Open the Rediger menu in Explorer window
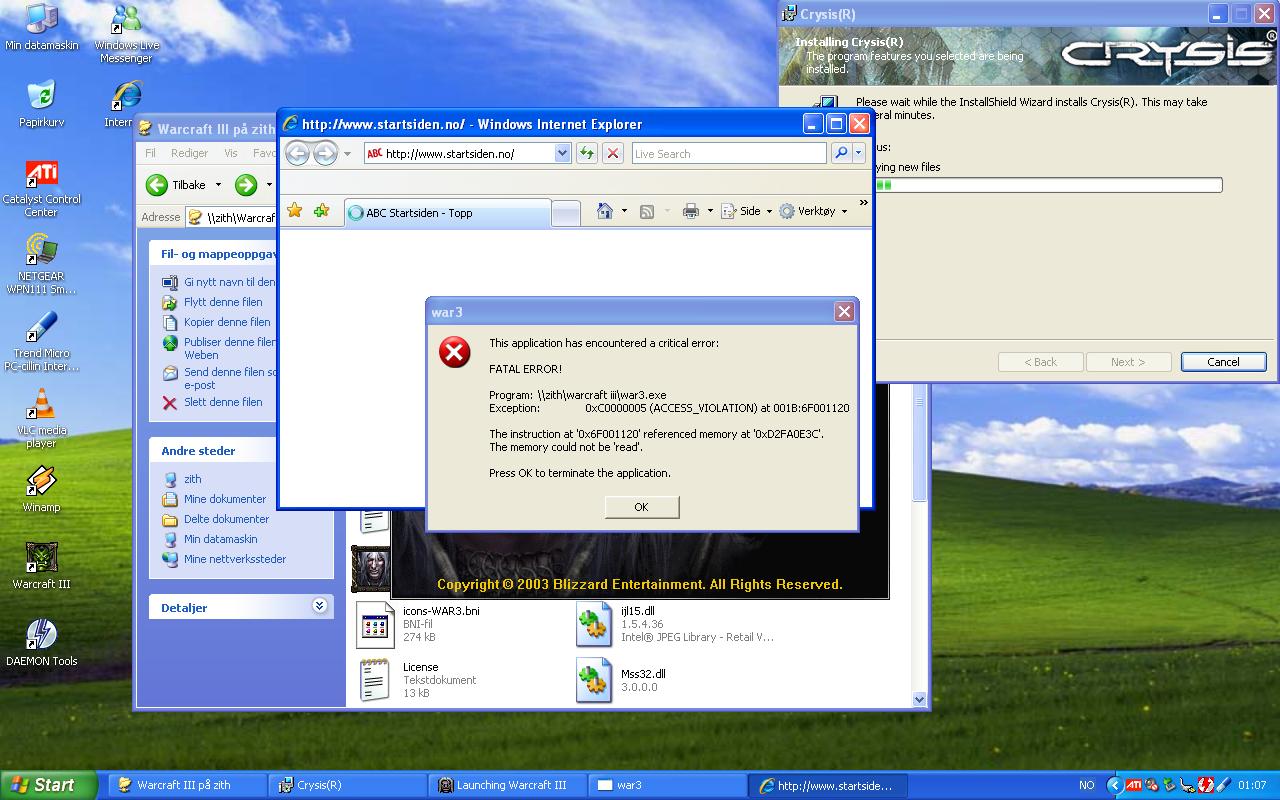 tap(189, 153)
